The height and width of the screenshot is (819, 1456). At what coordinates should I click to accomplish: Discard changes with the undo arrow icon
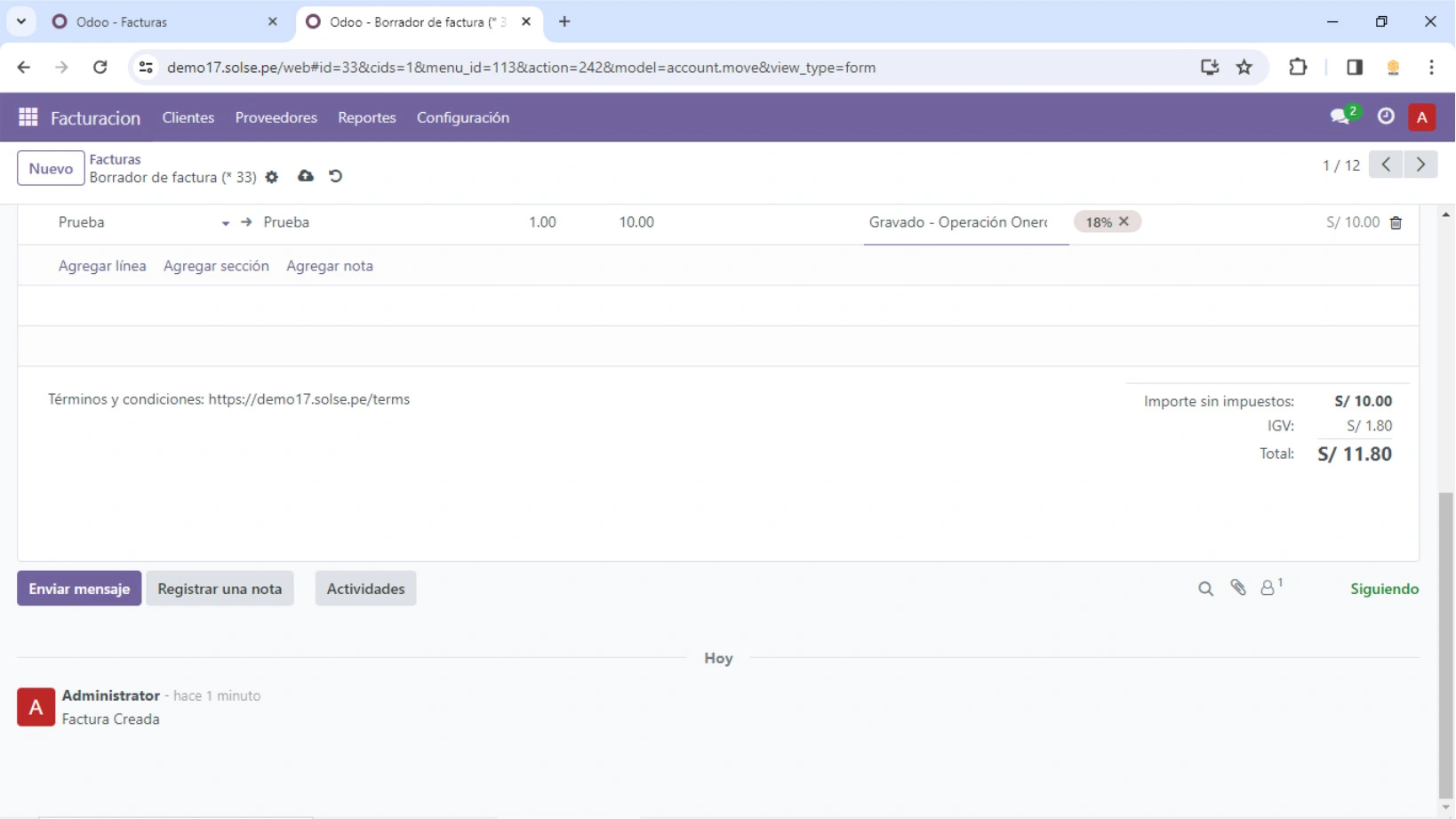pos(335,176)
